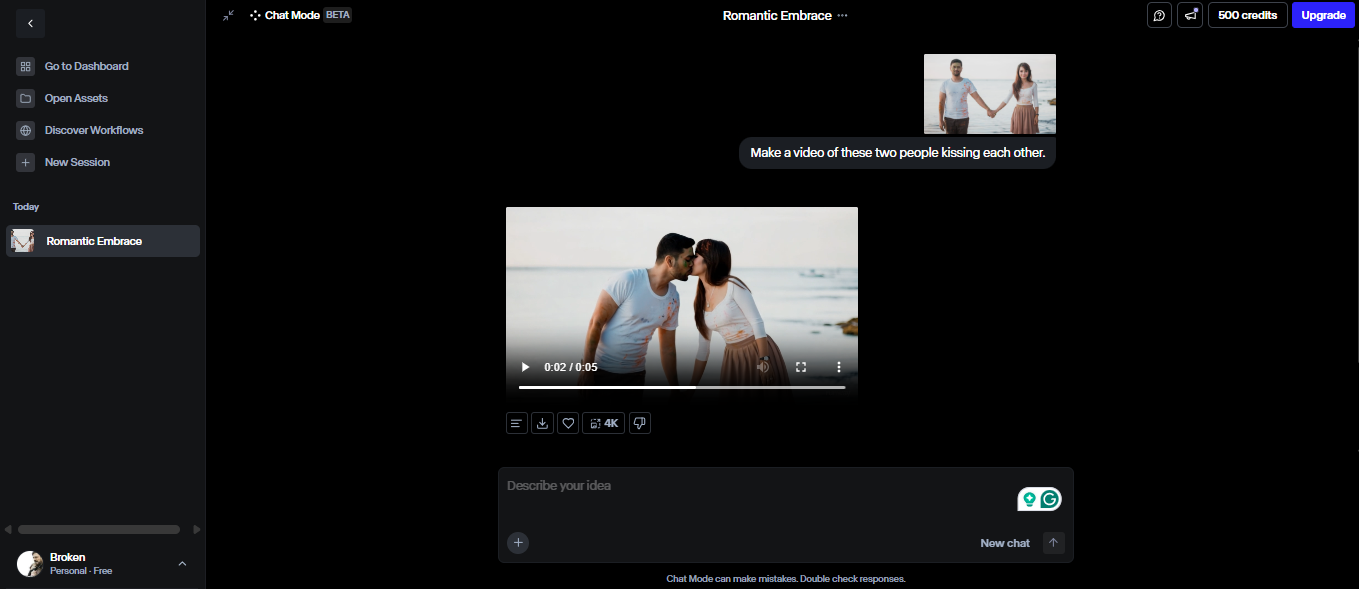The width and height of the screenshot is (1359, 589).
Task: Click the Chat Mode label
Action: coord(292,15)
